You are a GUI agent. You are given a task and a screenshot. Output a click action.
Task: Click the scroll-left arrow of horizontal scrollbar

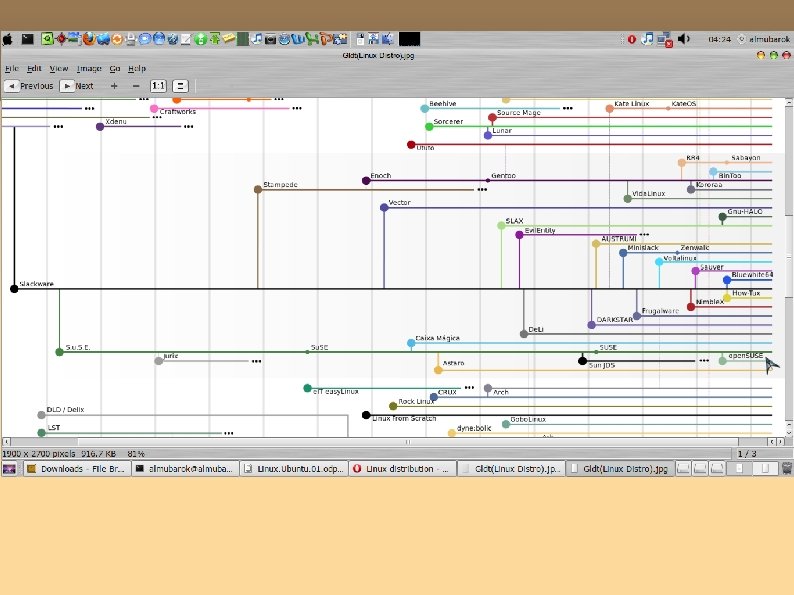[x=6, y=442]
